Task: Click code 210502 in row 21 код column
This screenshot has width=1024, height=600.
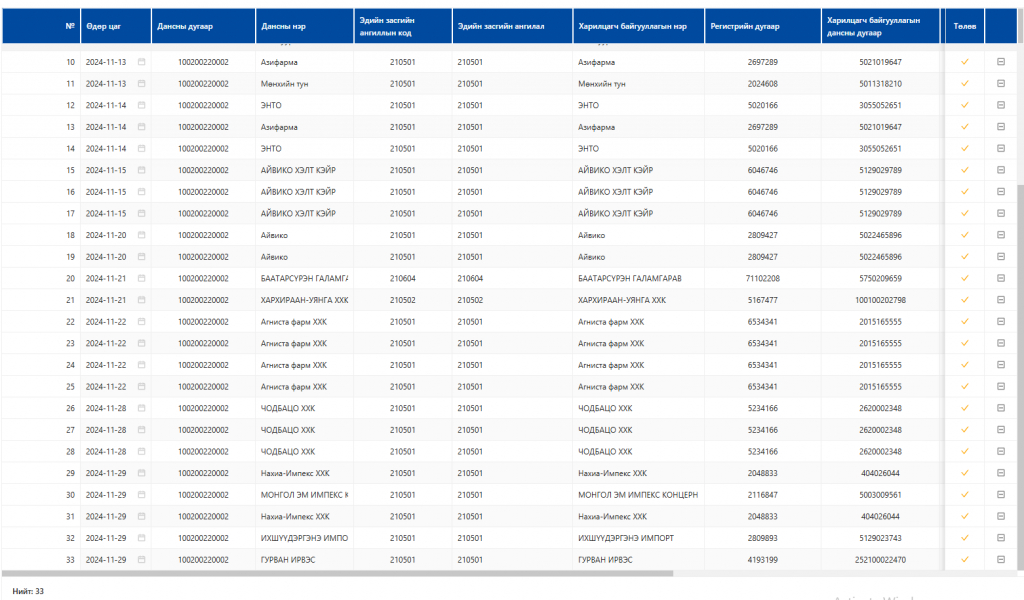Action: [x=402, y=300]
